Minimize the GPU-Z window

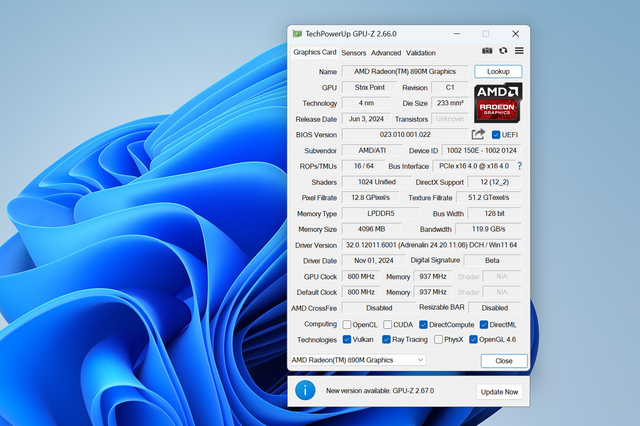coord(457,34)
